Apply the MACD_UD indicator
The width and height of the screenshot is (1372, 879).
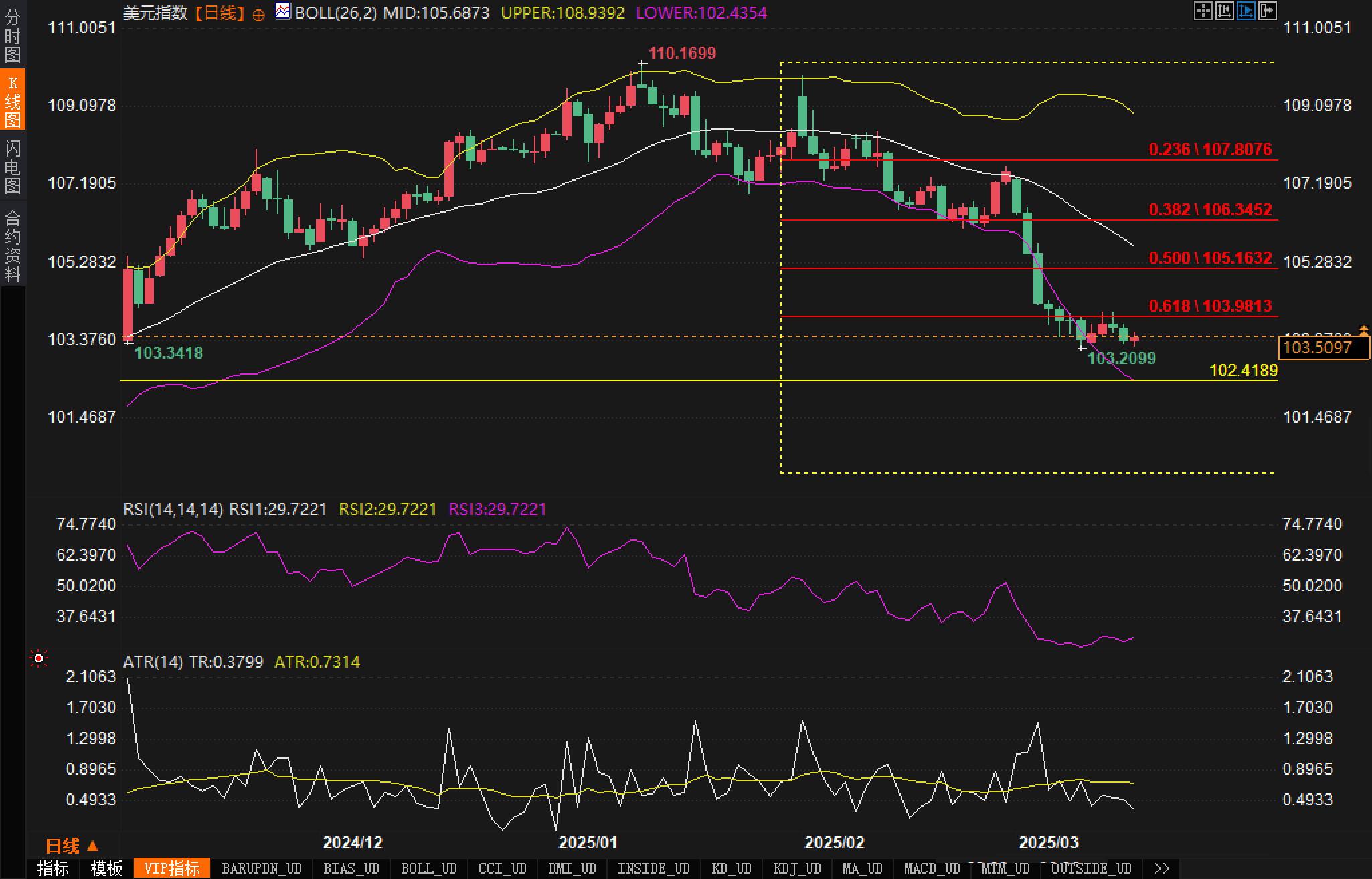tap(932, 868)
